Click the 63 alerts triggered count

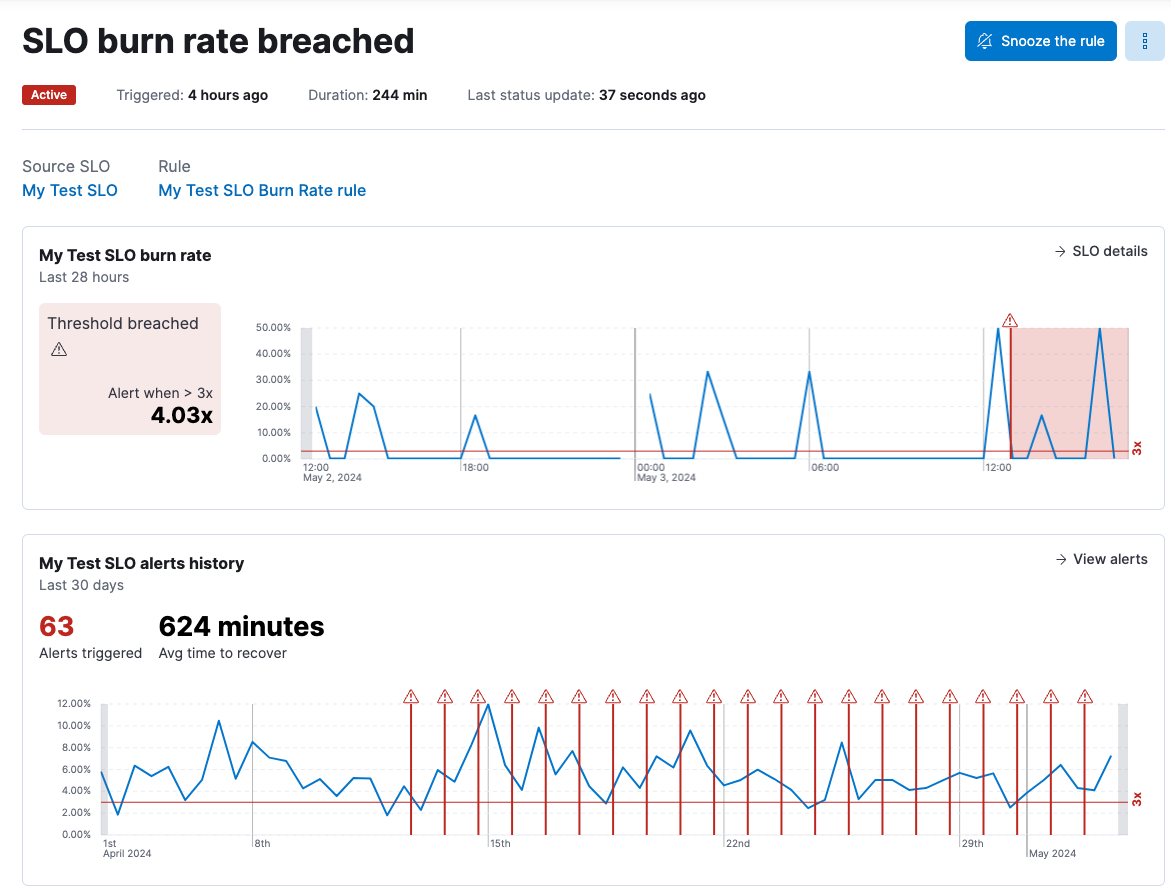pos(57,627)
